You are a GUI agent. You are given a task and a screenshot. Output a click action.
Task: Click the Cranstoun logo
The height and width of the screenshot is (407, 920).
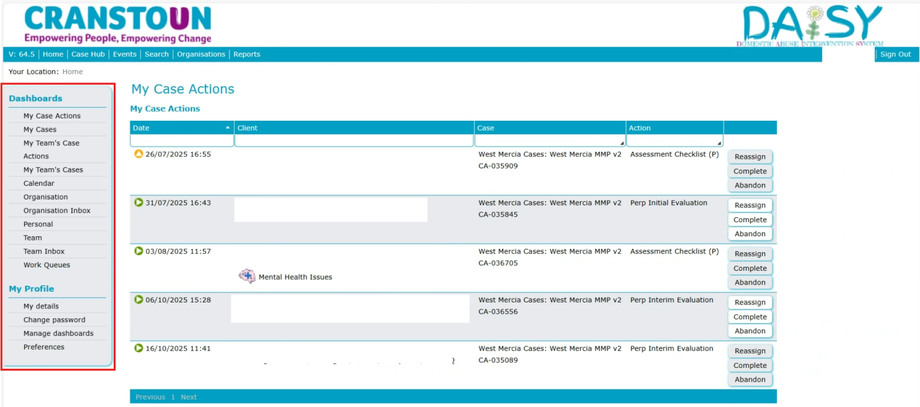tap(118, 24)
